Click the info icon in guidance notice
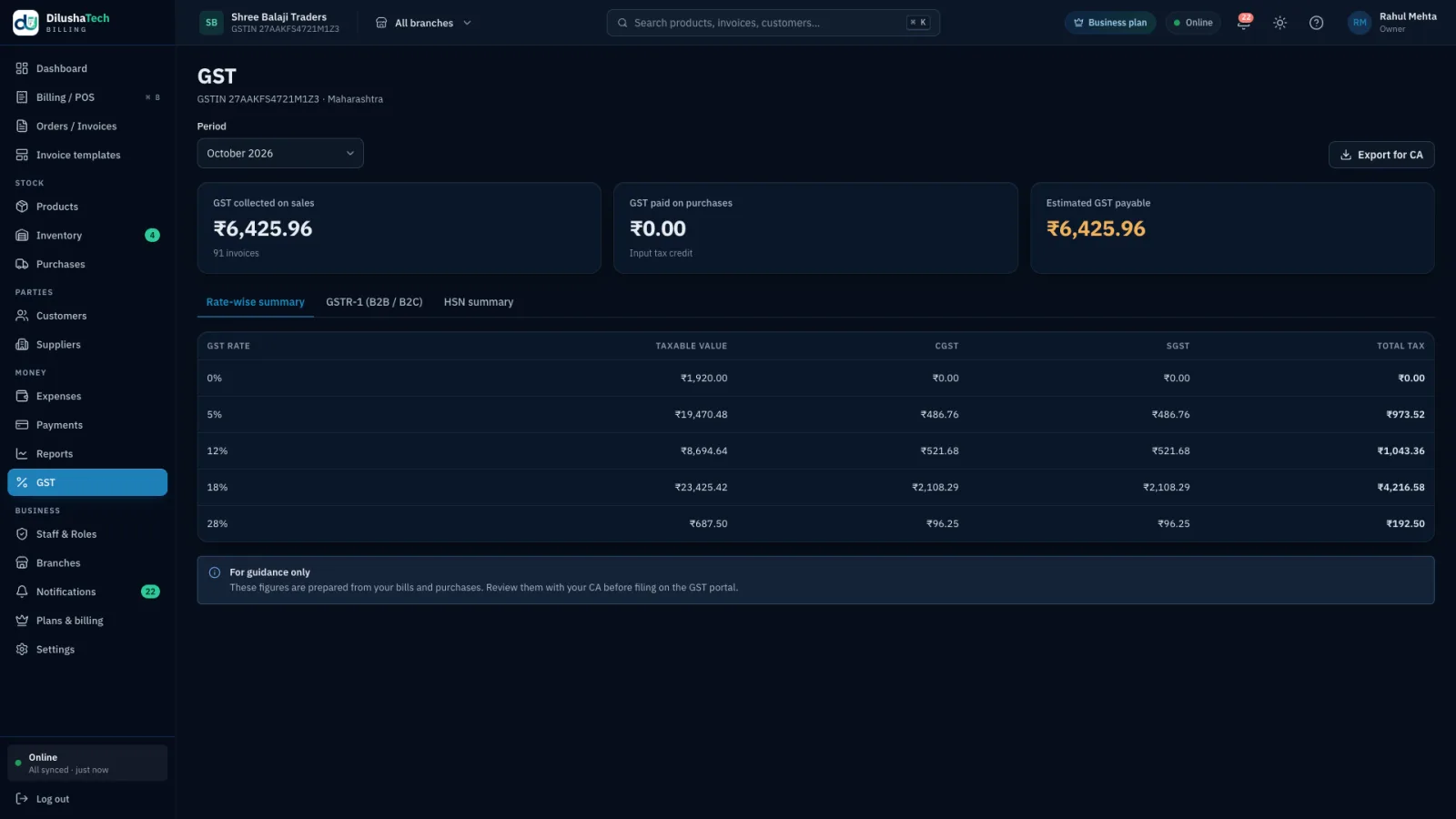The width and height of the screenshot is (1456, 819). click(x=215, y=572)
